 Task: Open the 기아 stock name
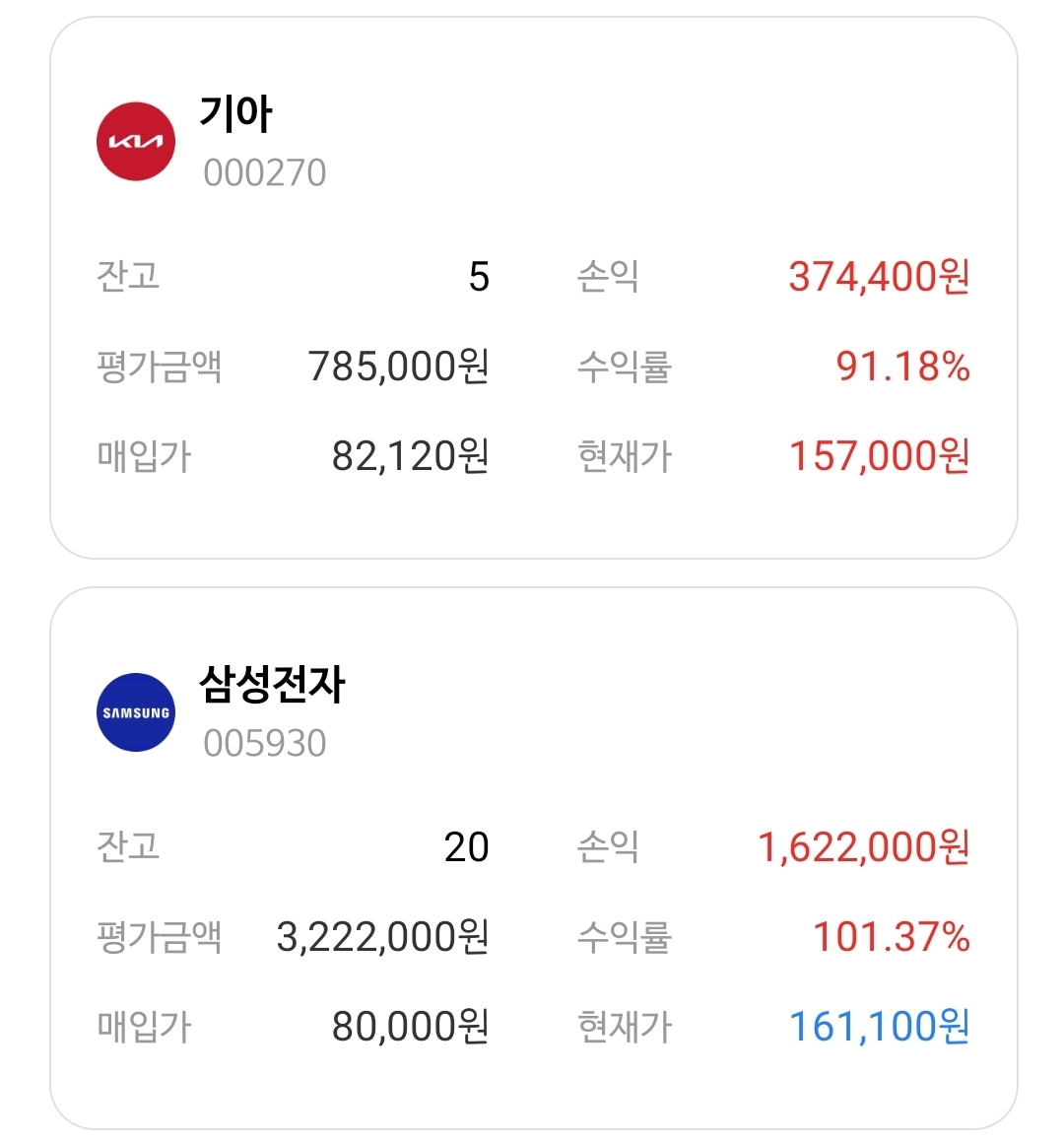coord(235,113)
